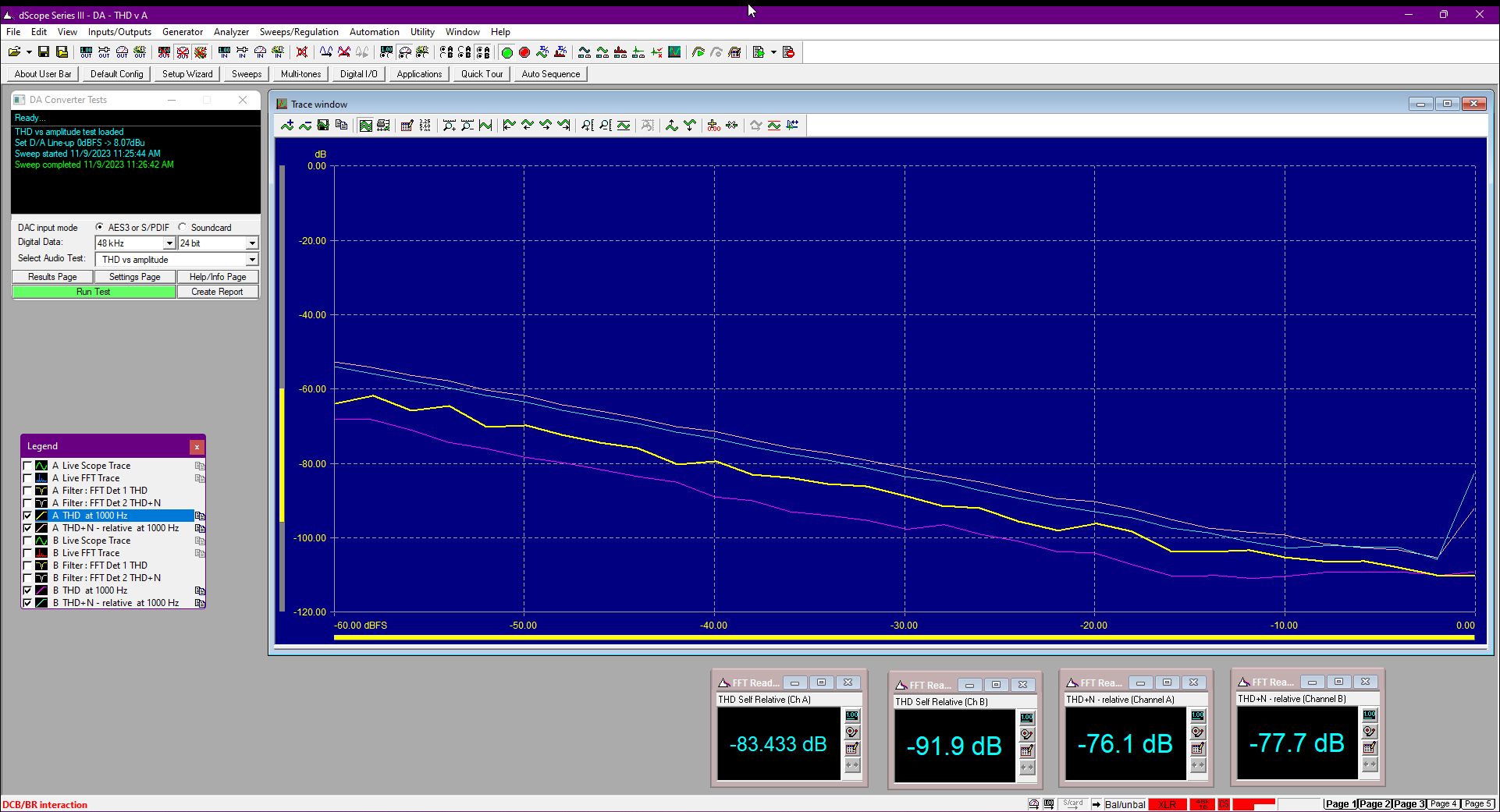This screenshot has width=1500, height=812.
Task: Uncheck B THD at 1000 Hz trace
Action: point(28,590)
